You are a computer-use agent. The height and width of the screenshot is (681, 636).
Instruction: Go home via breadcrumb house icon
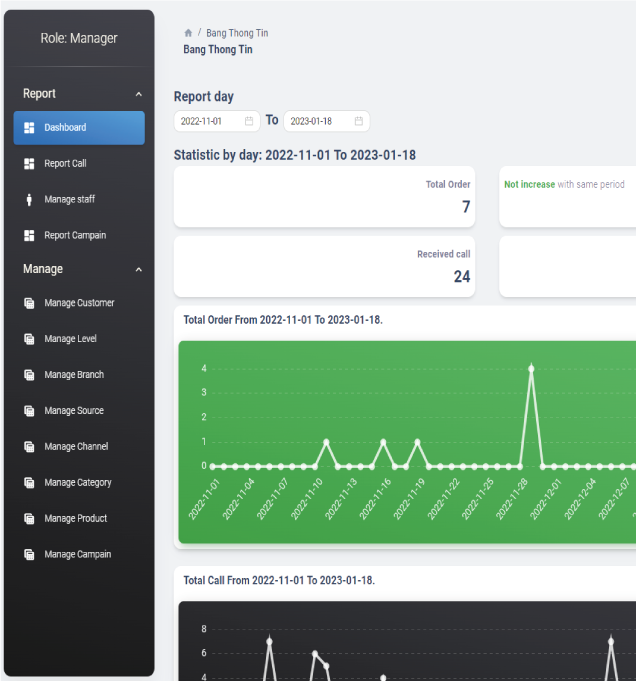188,33
